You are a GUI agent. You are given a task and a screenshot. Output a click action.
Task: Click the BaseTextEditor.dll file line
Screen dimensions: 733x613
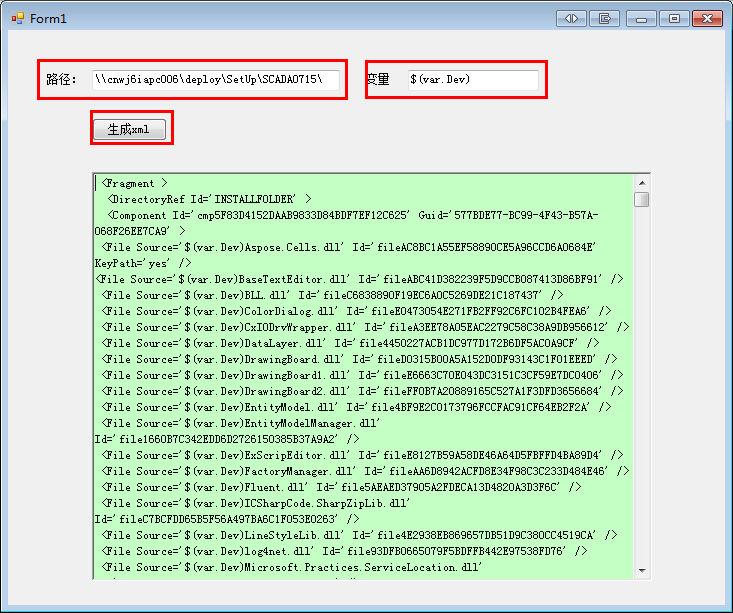pos(359,279)
